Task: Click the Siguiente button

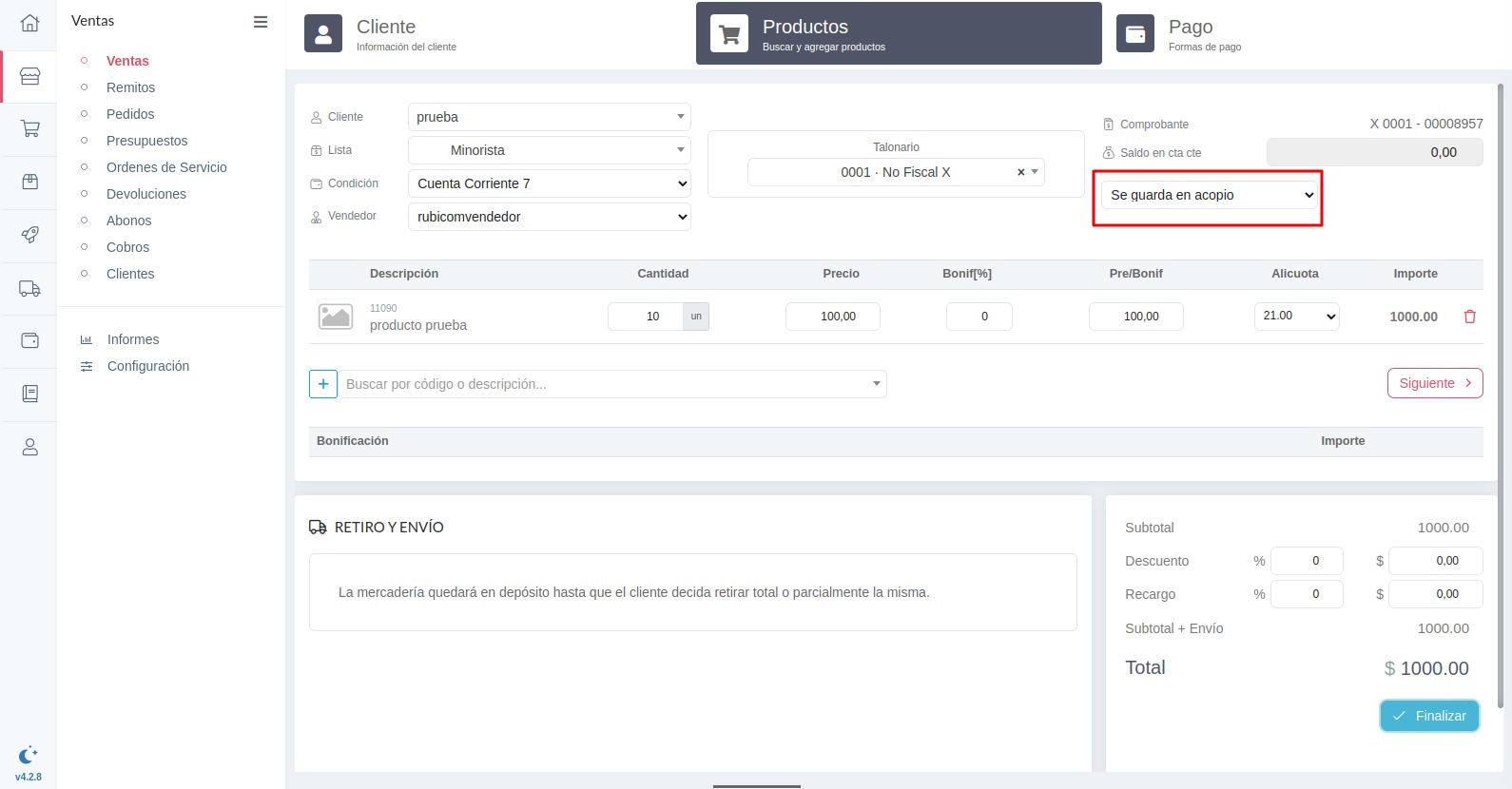Action: pos(1434,383)
